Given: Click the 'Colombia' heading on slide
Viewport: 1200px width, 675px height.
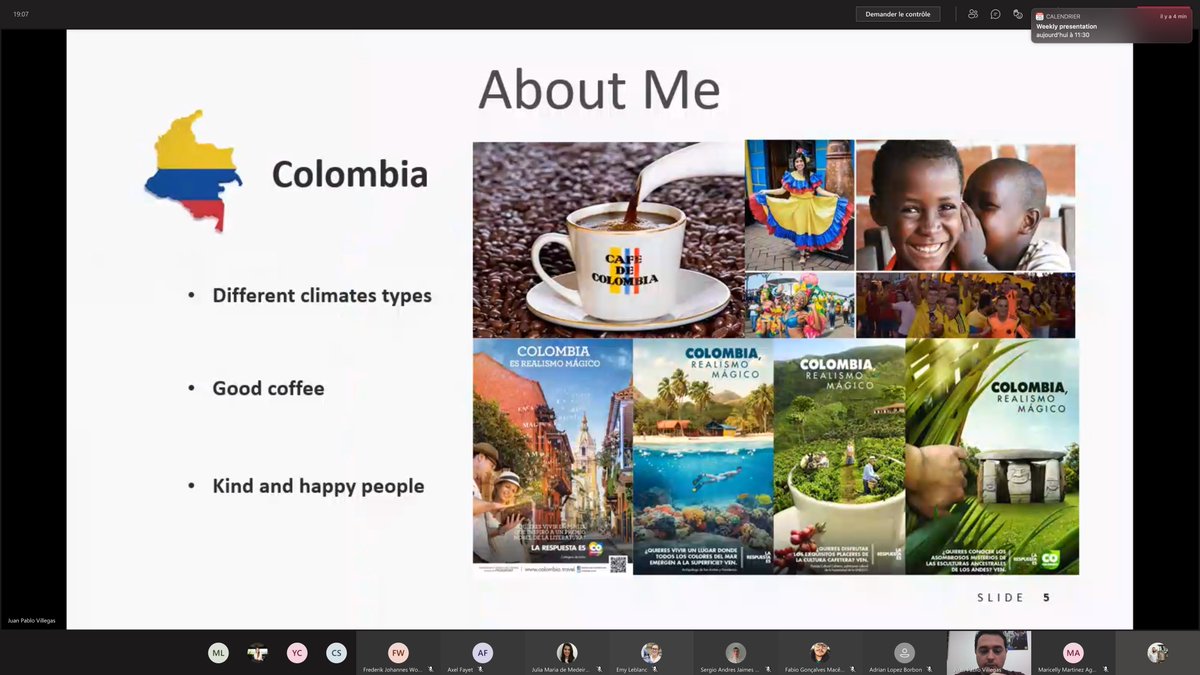Looking at the screenshot, I should coord(350,175).
